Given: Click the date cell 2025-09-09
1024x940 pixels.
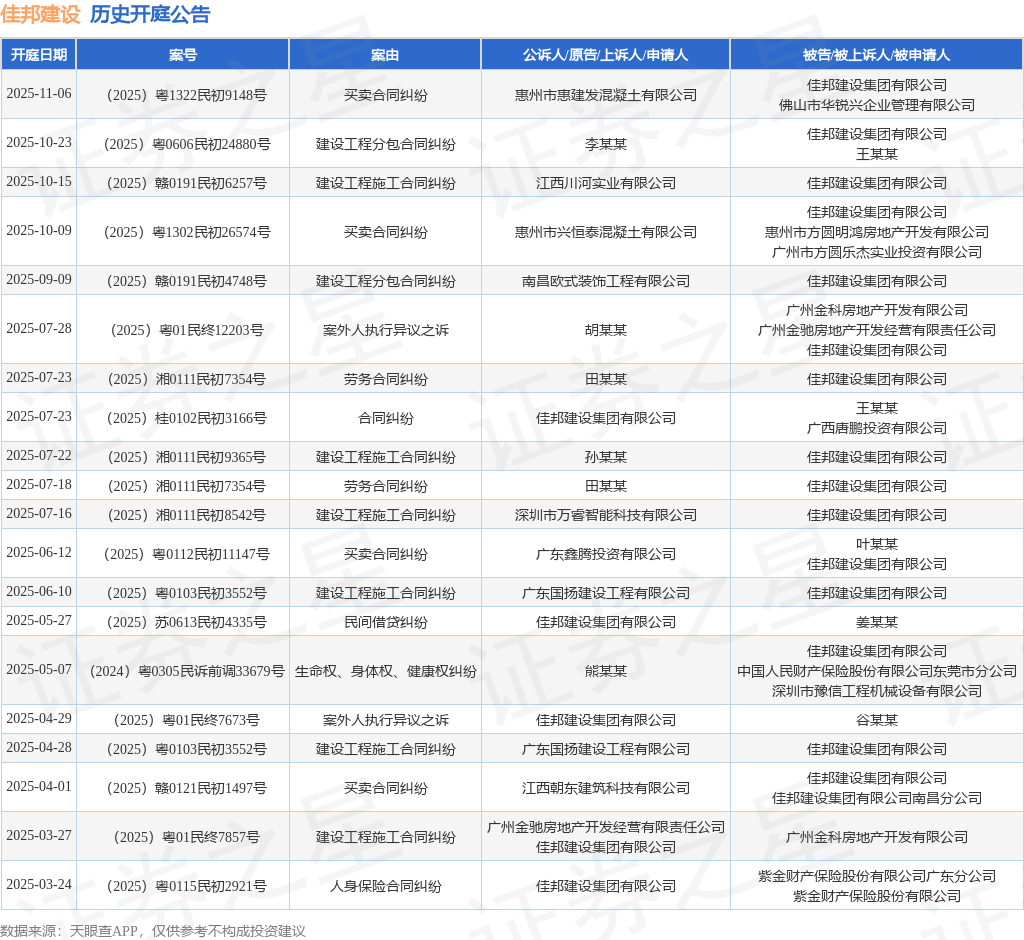Looking at the screenshot, I should [39, 279].
